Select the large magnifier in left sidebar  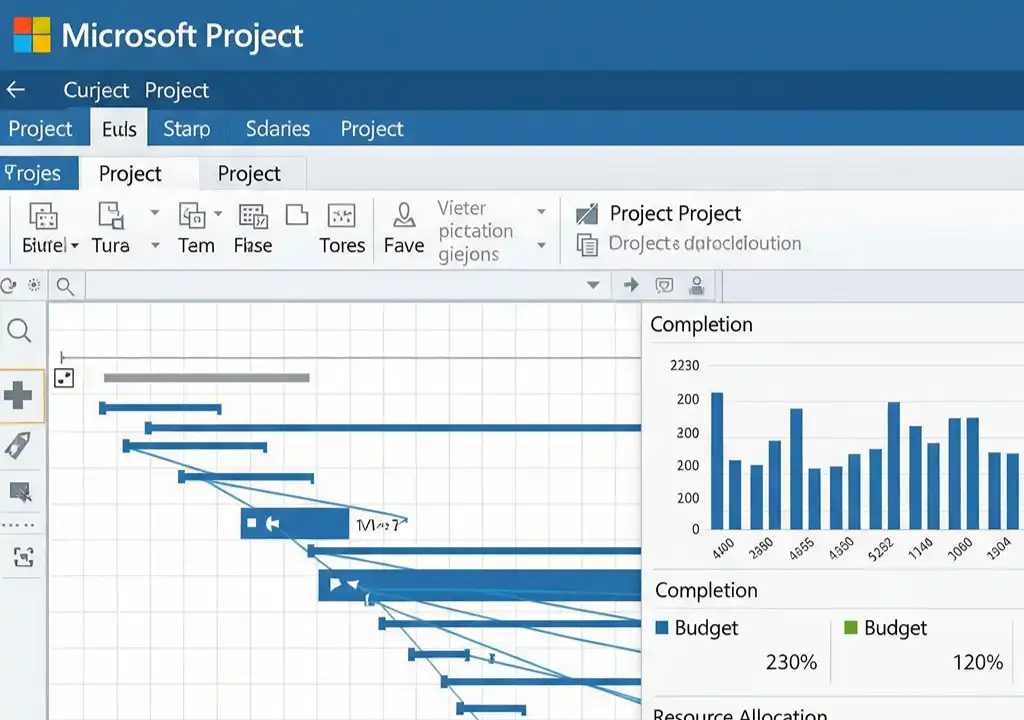20,331
